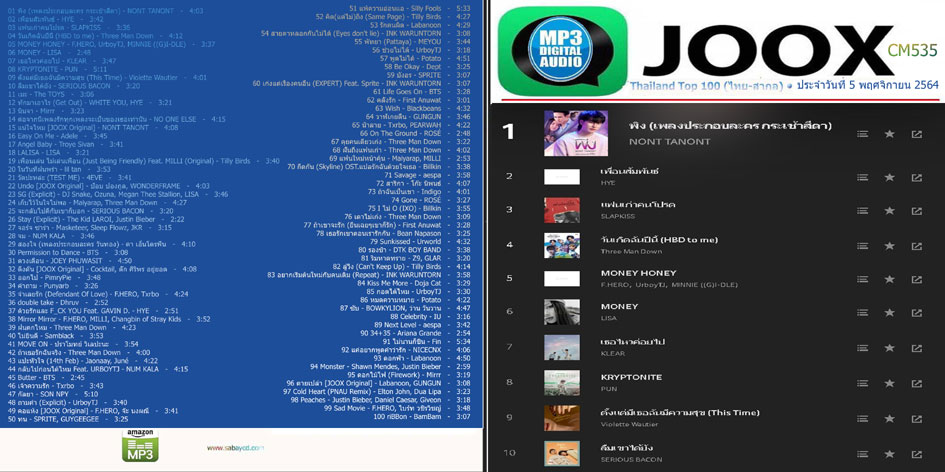Star the KLEAR track
The image size is (945, 472).
(890, 348)
